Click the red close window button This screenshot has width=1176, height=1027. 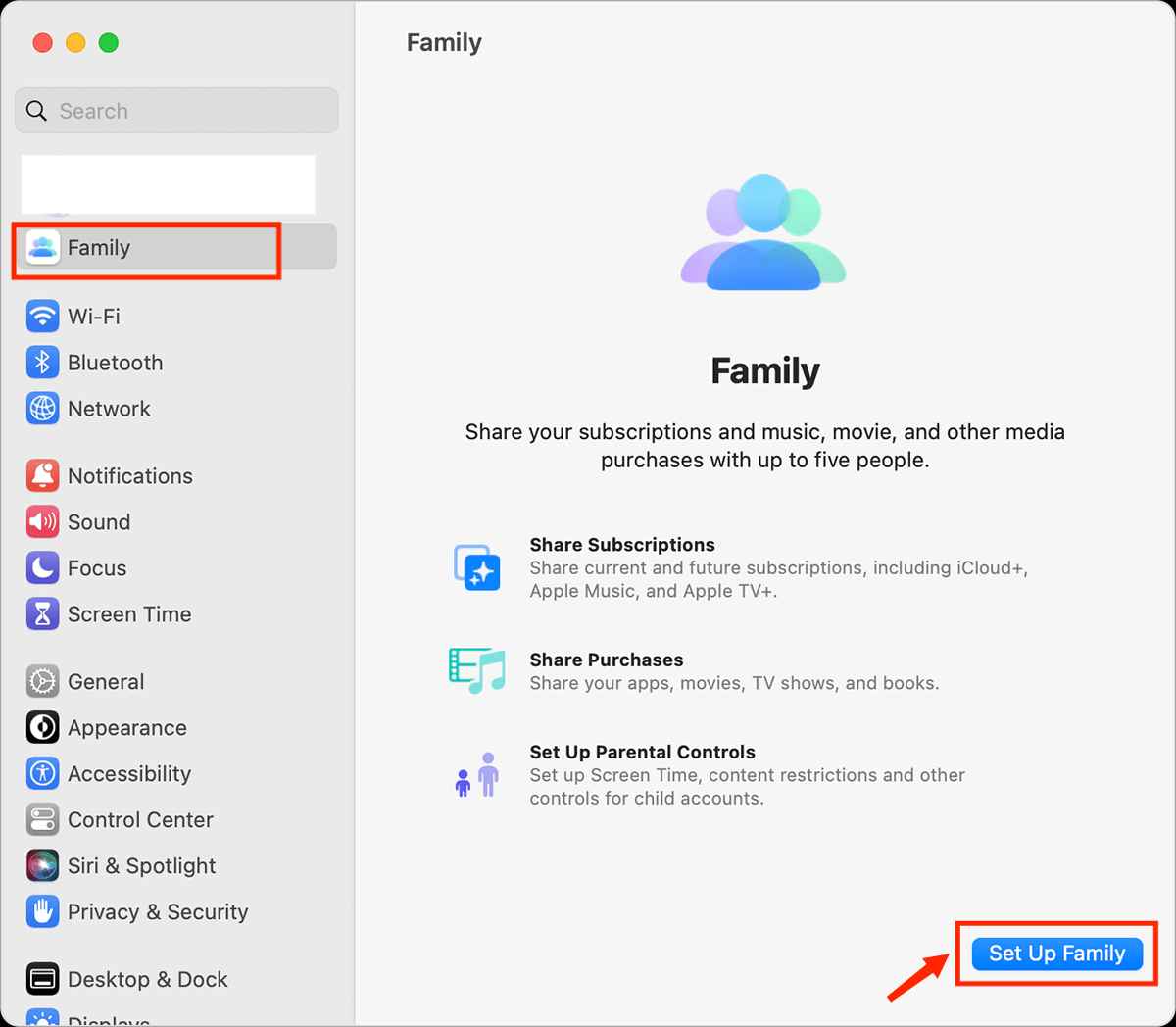click(x=42, y=43)
